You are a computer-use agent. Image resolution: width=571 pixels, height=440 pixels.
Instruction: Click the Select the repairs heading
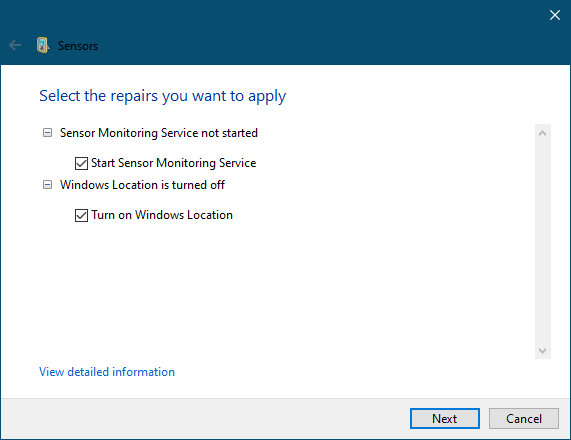pos(162,96)
